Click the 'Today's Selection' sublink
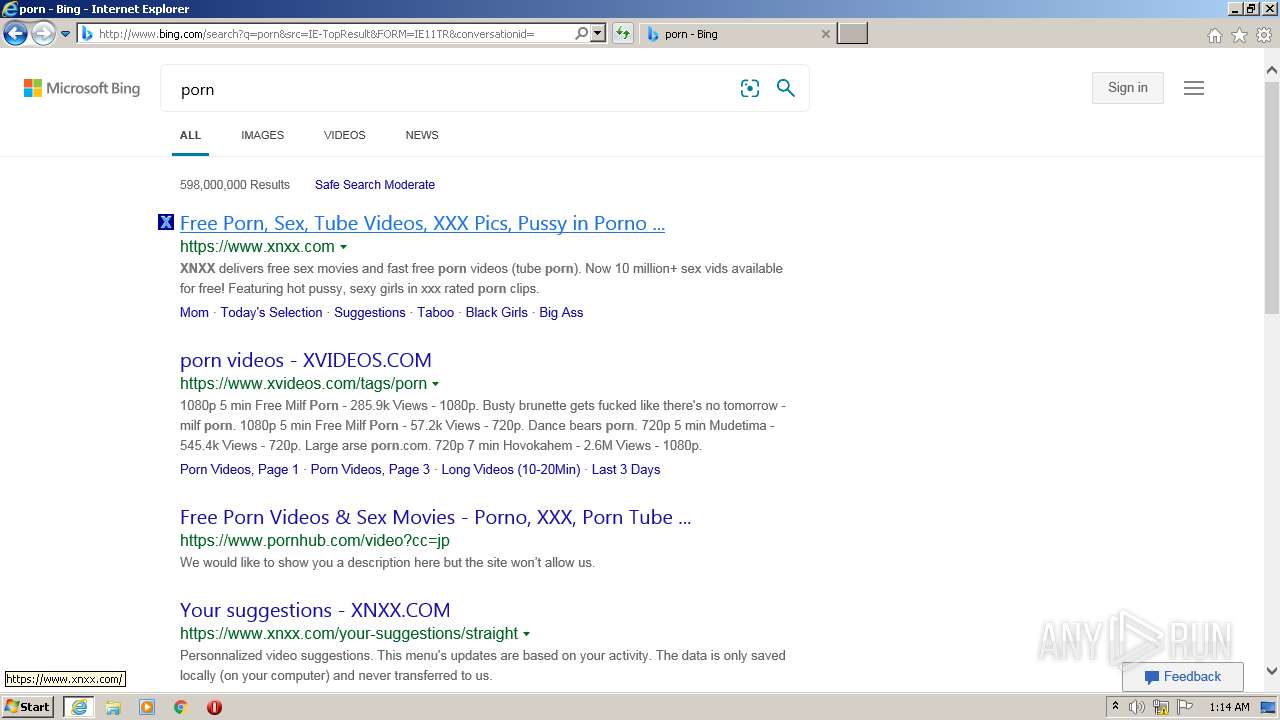Image resolution: width=1280 pixels, height=720 pixels. [x=271, y=312]
